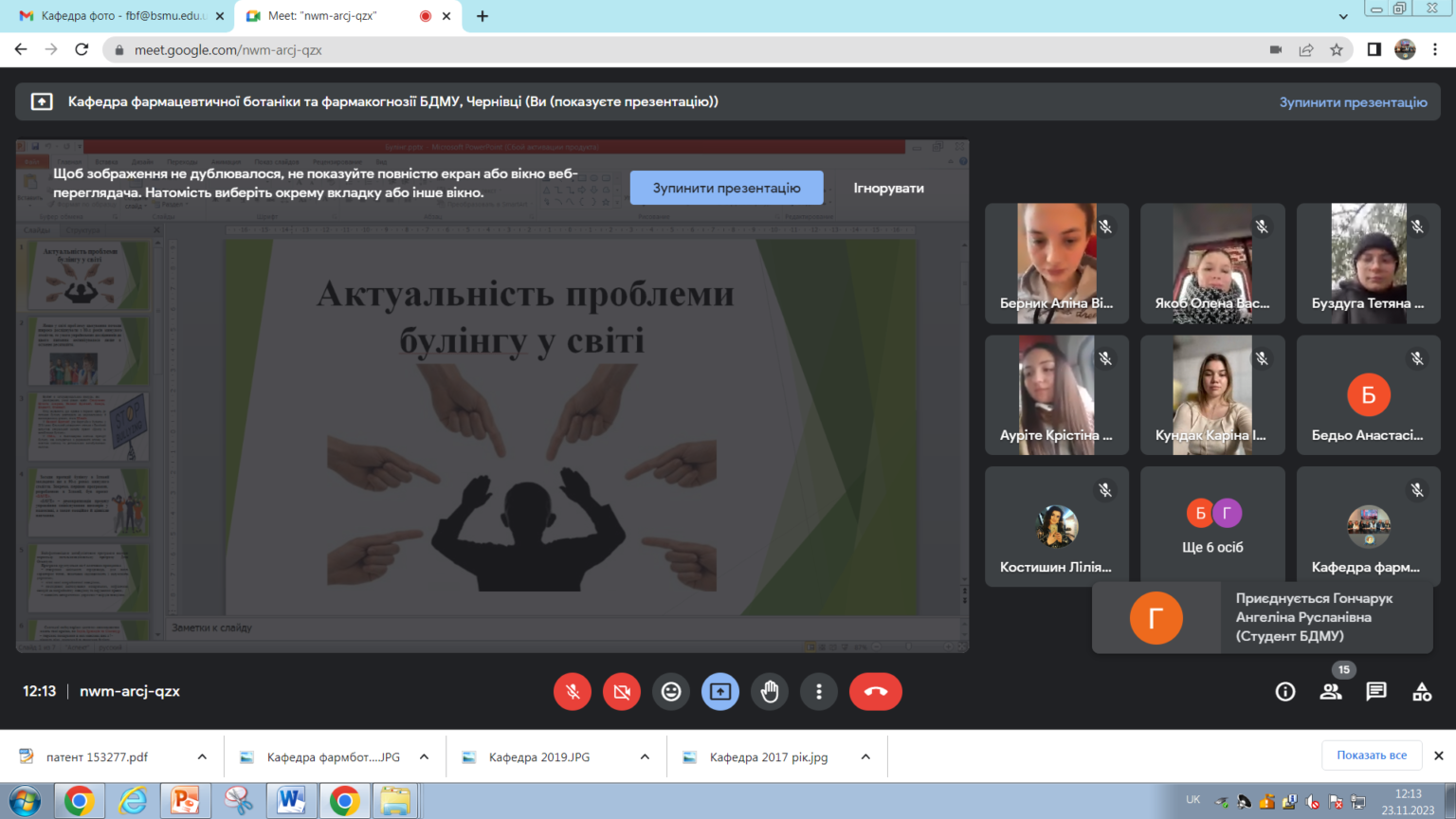Image resolution: width=1456 pixels, height=819 pixels.
Task: Expand options for патент 153277.pdf download
Action: click(202, 756)
